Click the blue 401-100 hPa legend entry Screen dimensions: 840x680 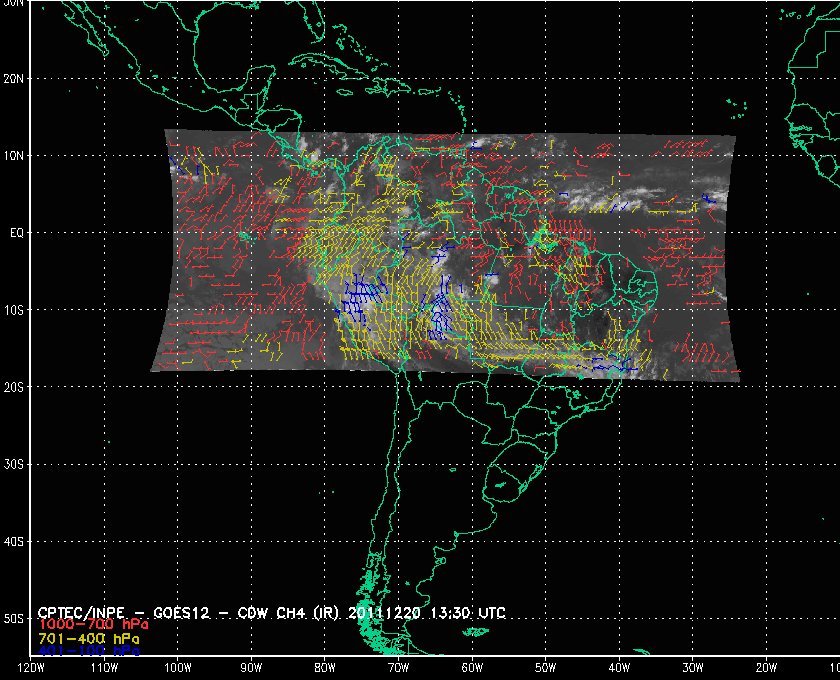point(88,652)
